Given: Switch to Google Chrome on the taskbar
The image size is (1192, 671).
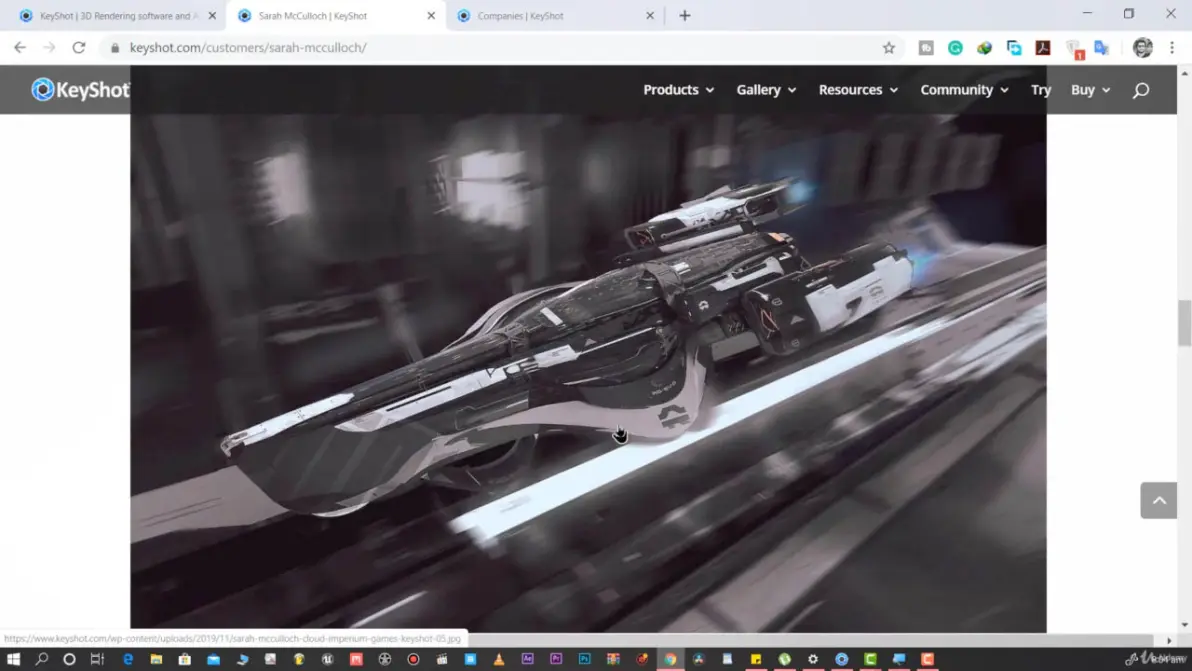Looking at the screenshot, I should (x=670, y=659).
